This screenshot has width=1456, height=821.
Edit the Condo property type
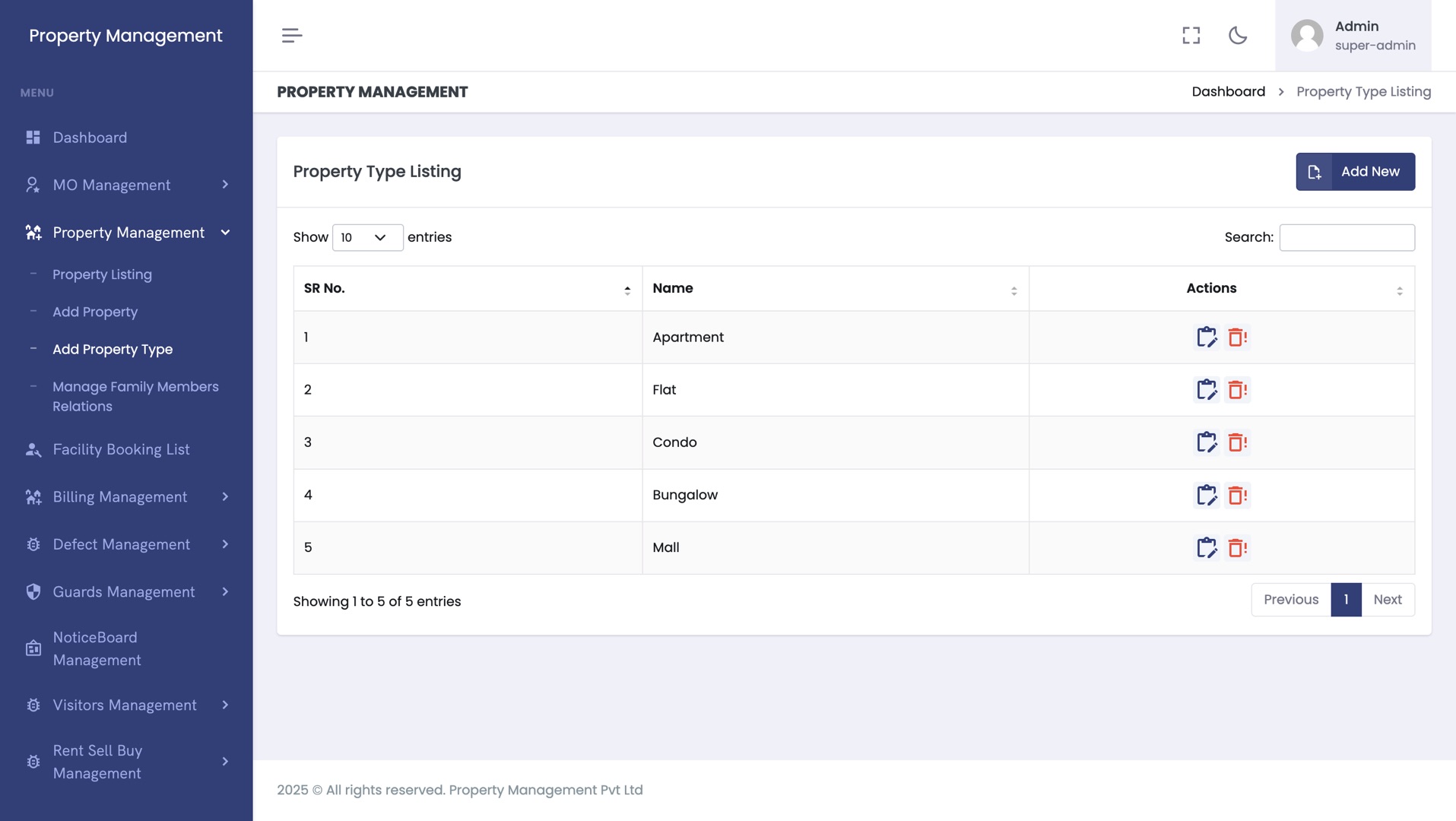pyautogui.click(x=1207, y=442)
